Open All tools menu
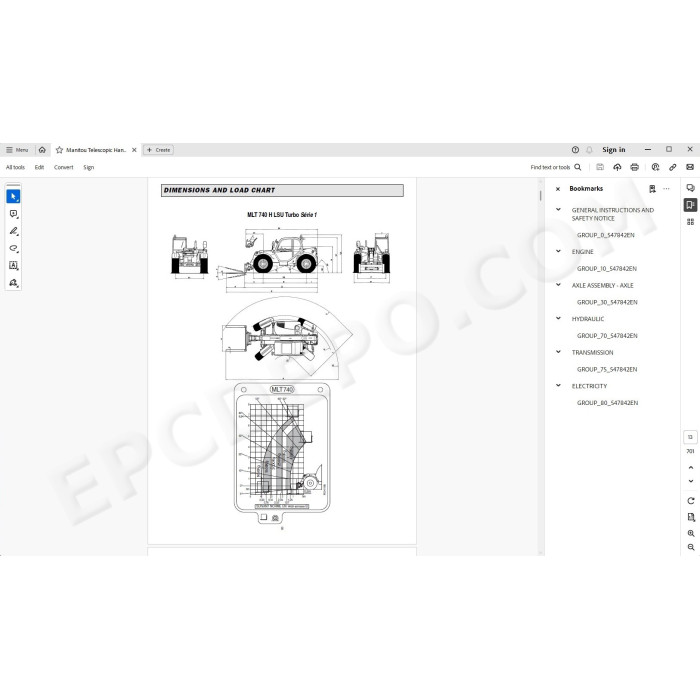 pos(15,167)
